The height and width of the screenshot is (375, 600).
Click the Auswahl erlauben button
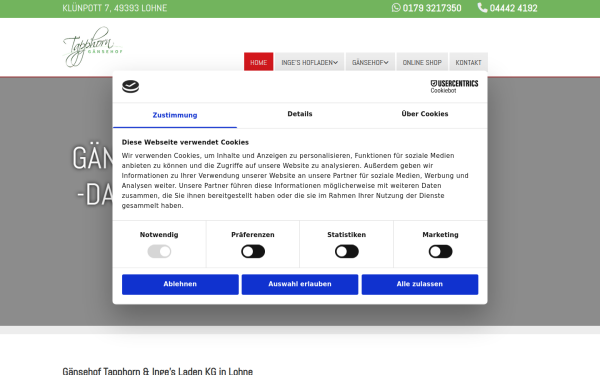point(300,284)
